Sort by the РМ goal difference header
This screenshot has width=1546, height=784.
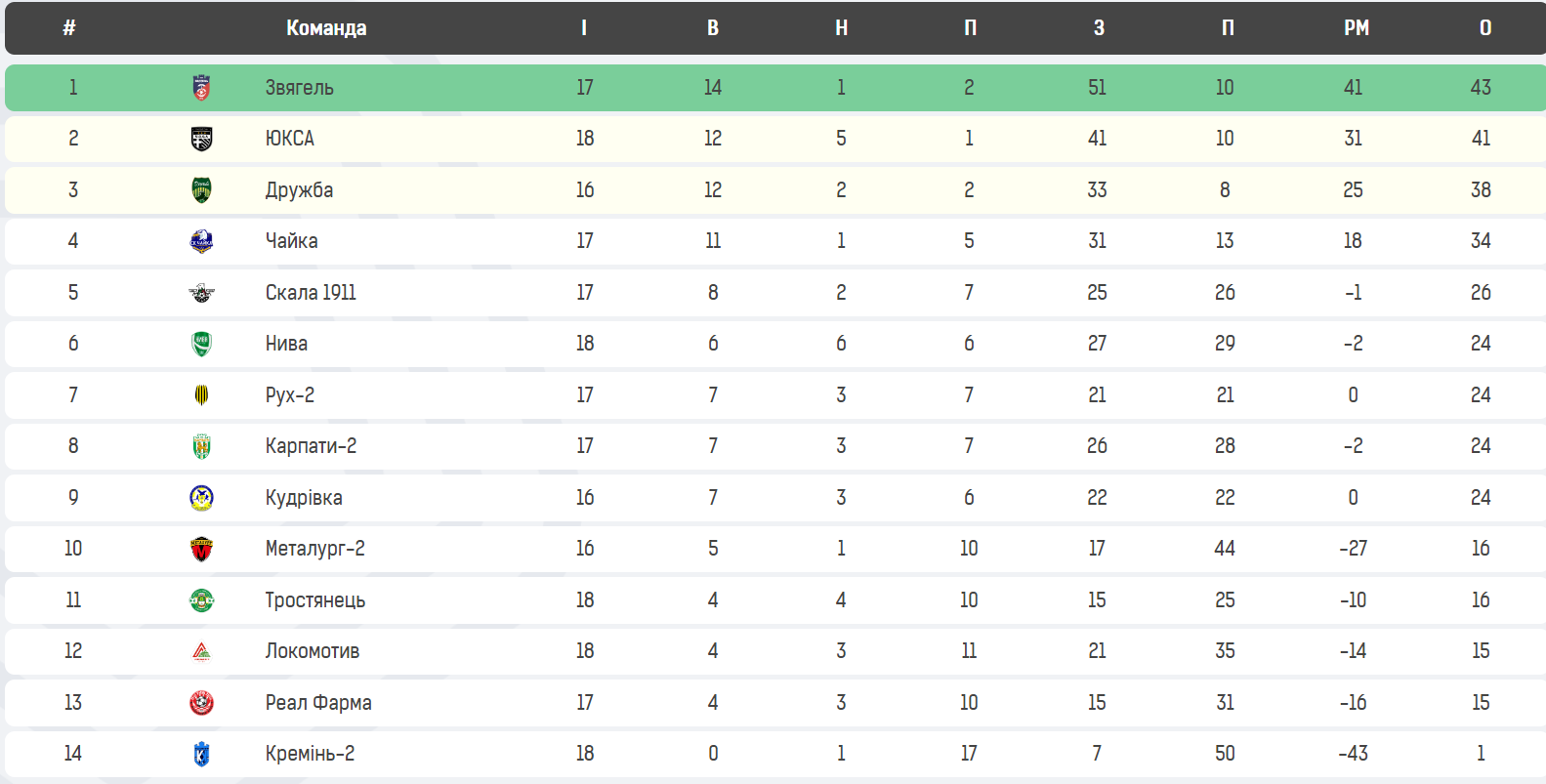tap(1357, 28)
